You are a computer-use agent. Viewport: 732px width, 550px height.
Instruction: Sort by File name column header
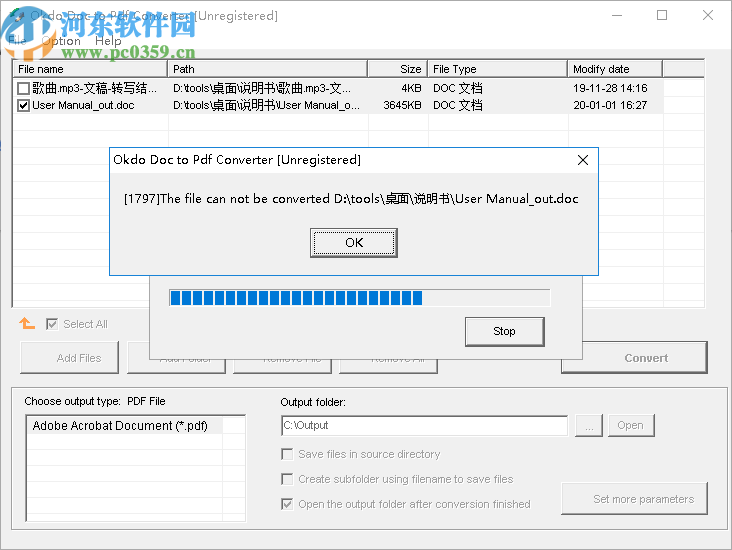pos(90,69)
